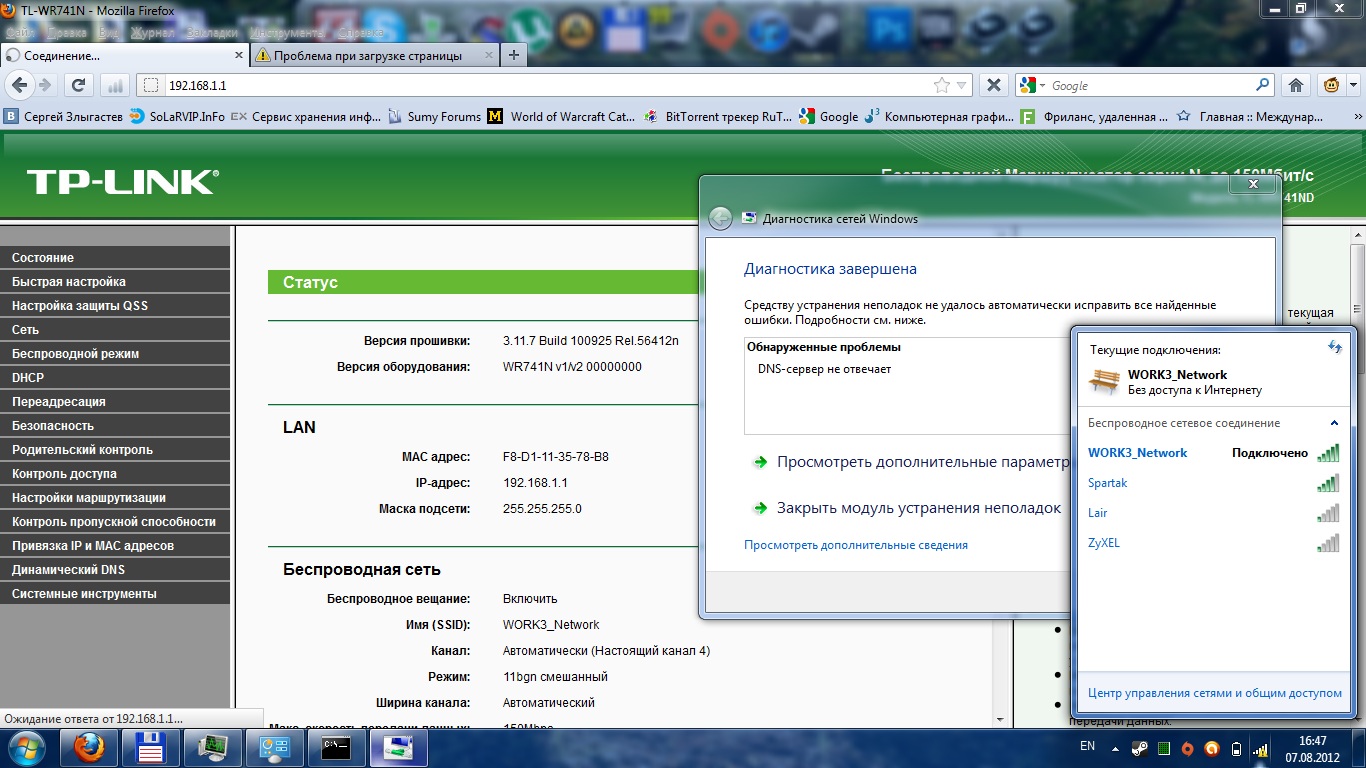This screenshot has height=768, width=1366.
Task: Click the search magnifier in the Google box
Action: (1262, 85)
